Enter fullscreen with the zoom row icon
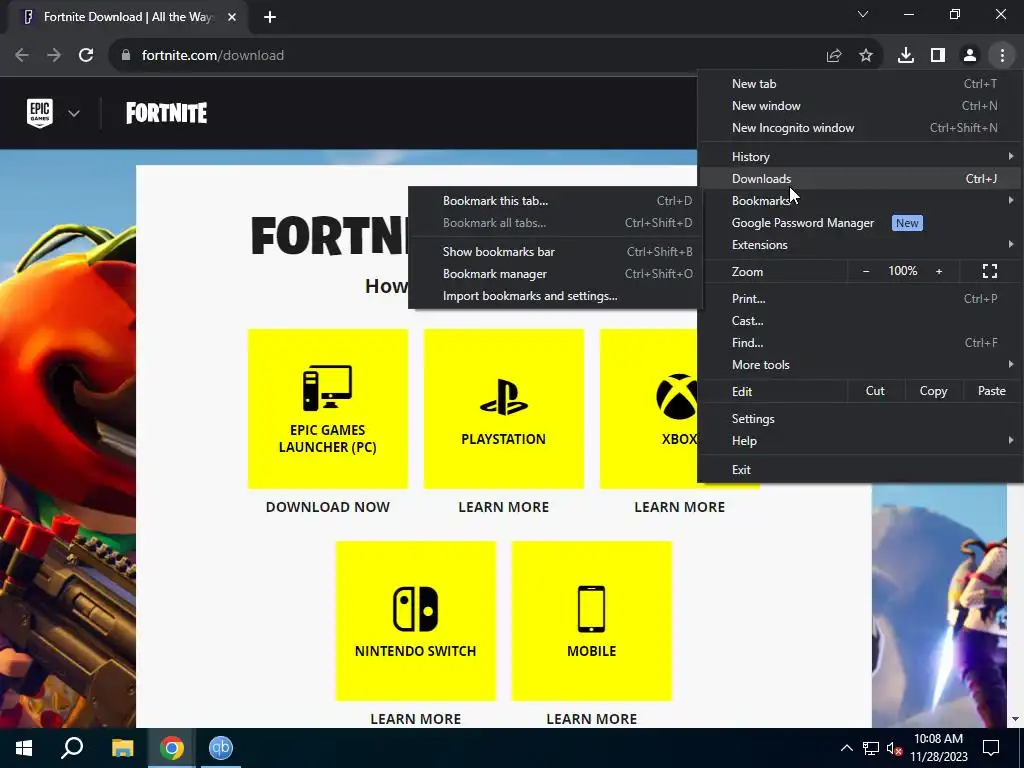The width and height of the screenshot is (1024, 768). tap(990, 271)
